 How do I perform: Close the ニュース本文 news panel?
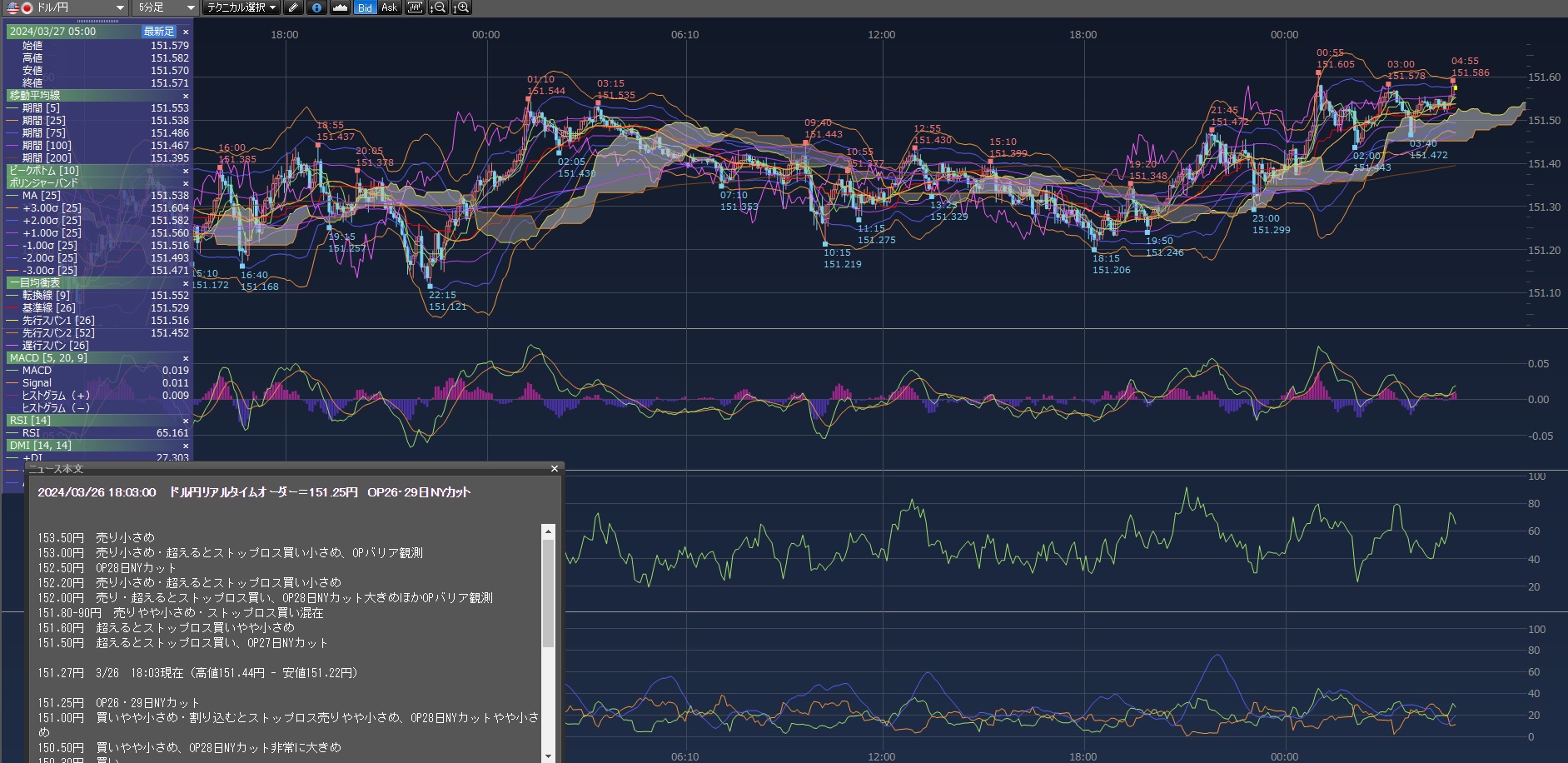coord(555,469)
